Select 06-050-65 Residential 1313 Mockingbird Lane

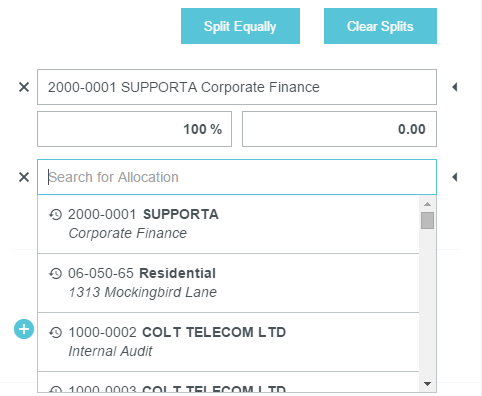pyautogui.click(x=228, y=283)
